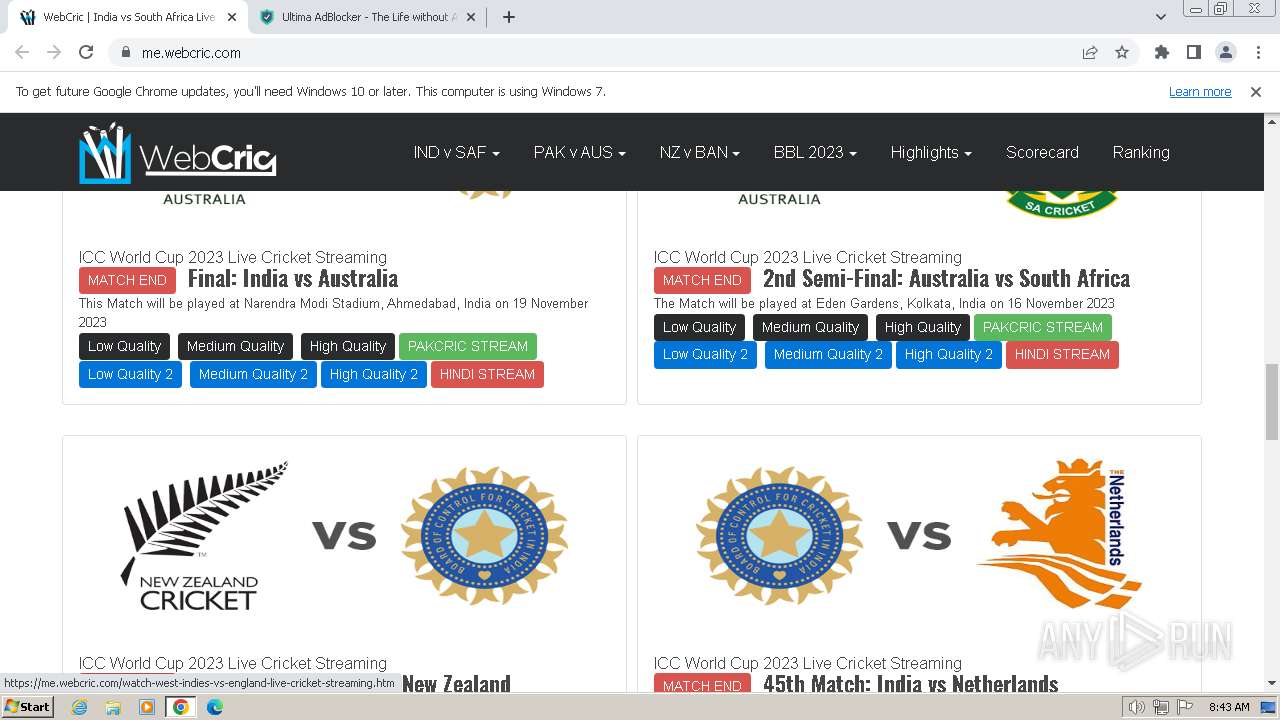
Task: Open the share page icon in address bar
Action: pyautogui.click(x=1090, y=52)
